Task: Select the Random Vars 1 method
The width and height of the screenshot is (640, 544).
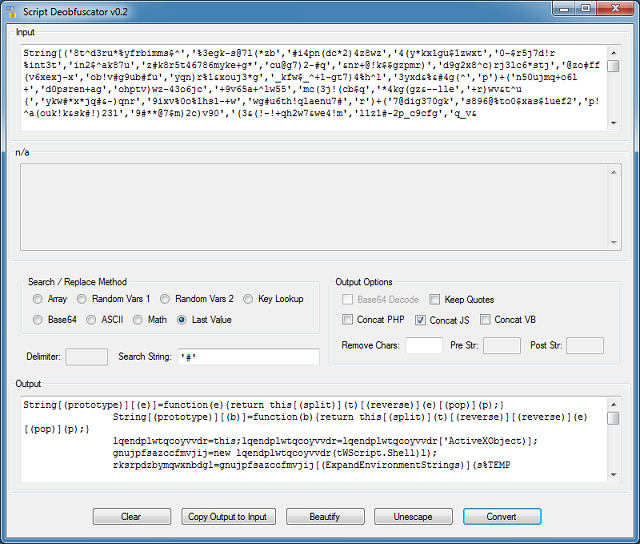Action: (x=82, y=299)
